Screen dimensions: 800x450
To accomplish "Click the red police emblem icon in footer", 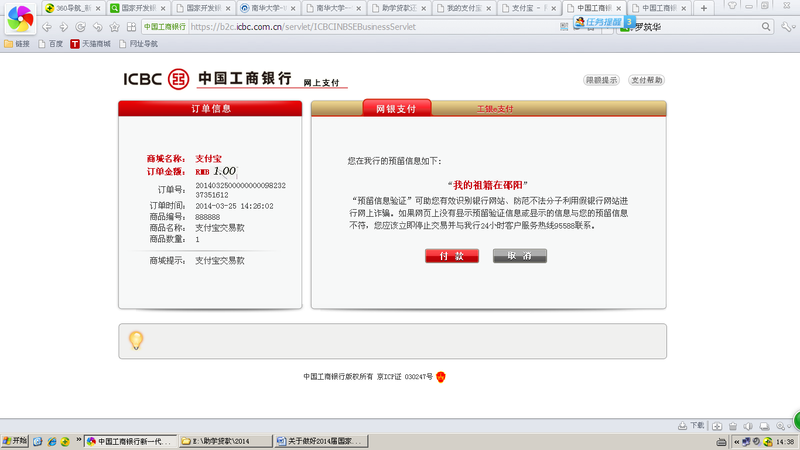I will coord(441,377).
